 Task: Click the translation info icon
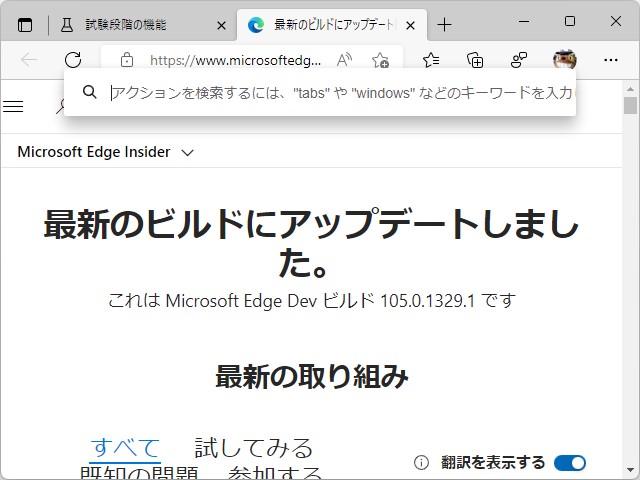421,462
